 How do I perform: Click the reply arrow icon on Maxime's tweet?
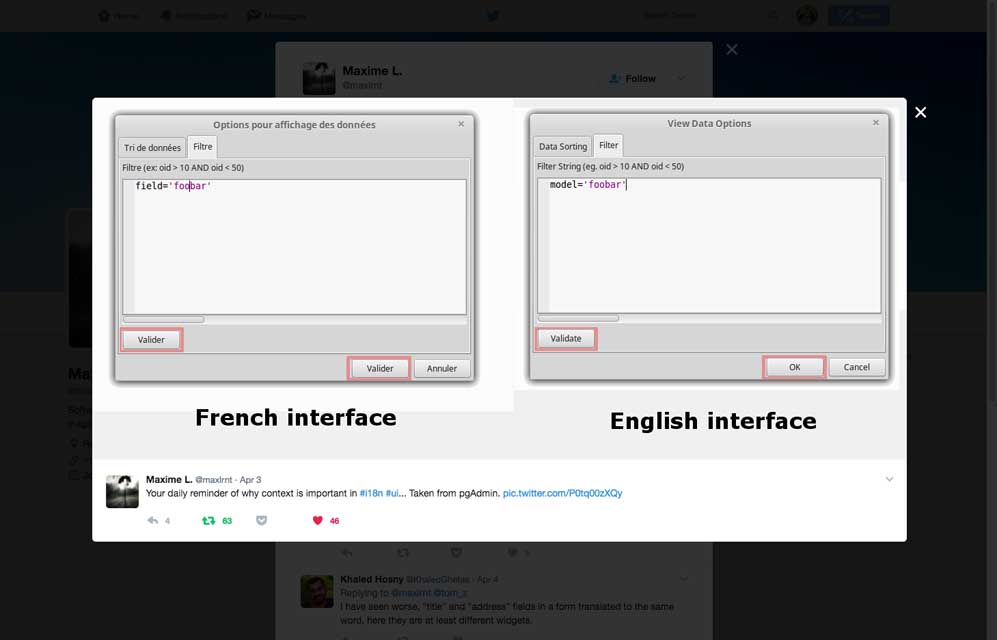pyautogui.click(x=153, y=521)
